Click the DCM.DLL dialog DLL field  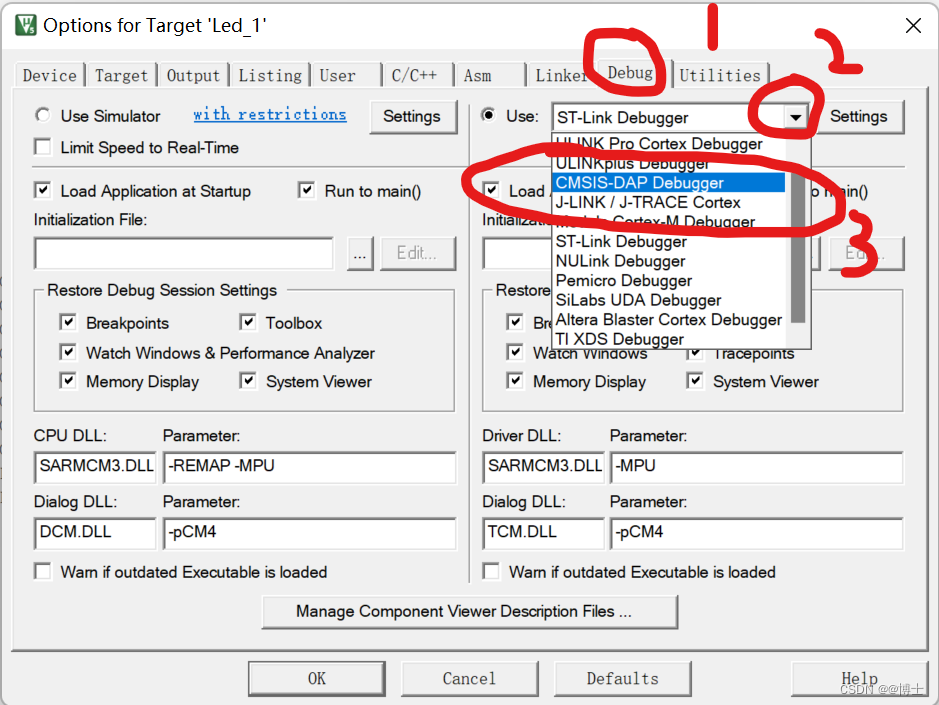pos(95,532)
